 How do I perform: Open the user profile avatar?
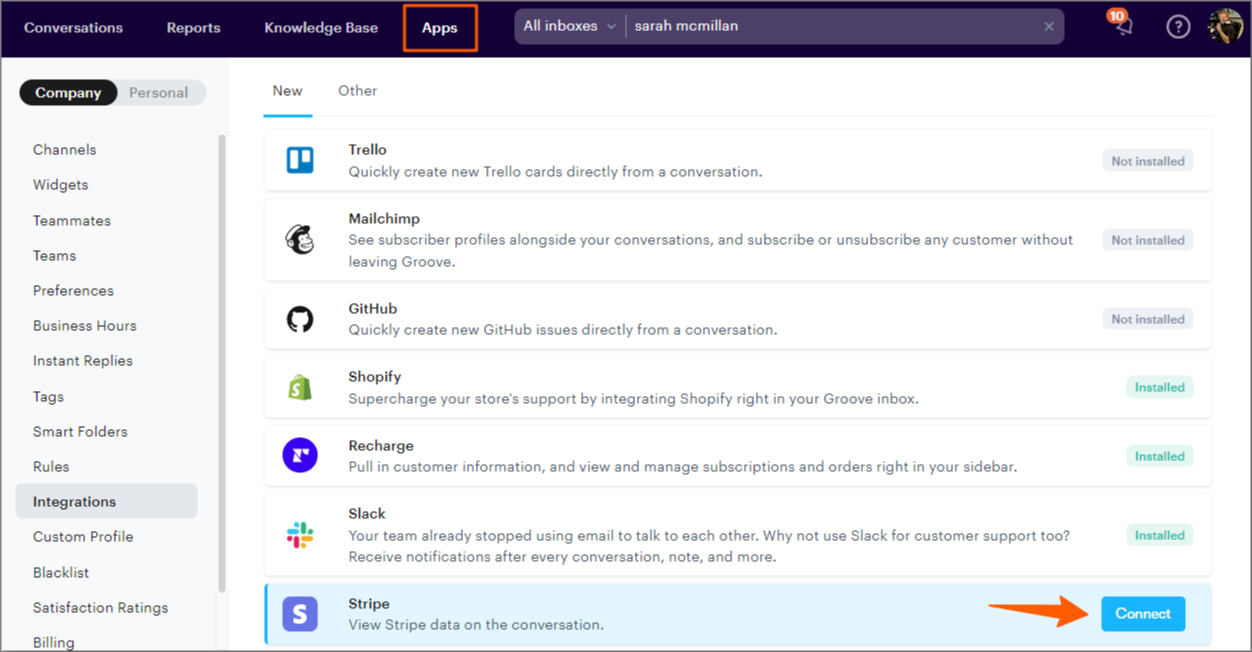coord(1225,27)
